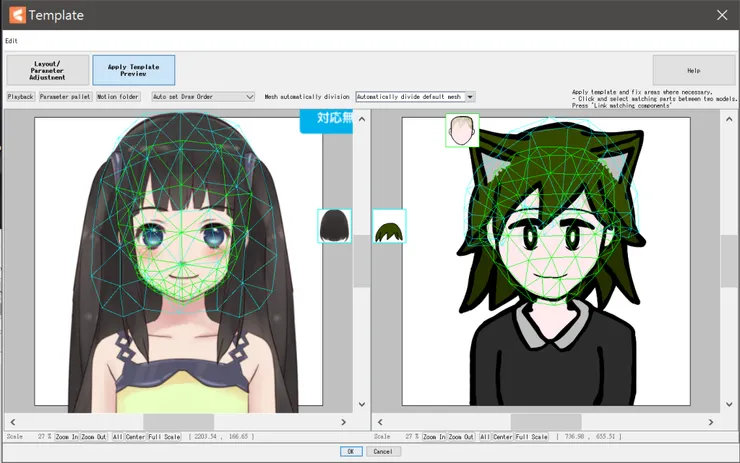Switch to Layout/Parameter Adjustment tab
Screen dimensions: 740x463
click(x=48, y=70)
